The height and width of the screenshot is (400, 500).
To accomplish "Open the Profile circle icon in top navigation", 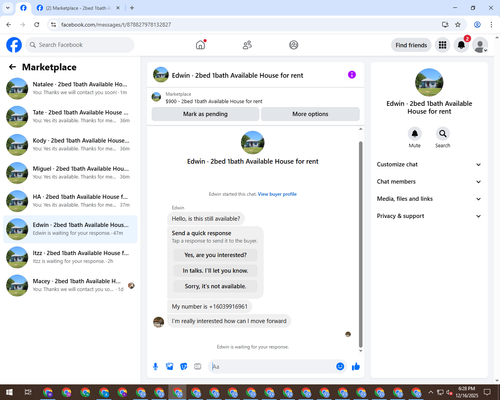I will point(294,45).
